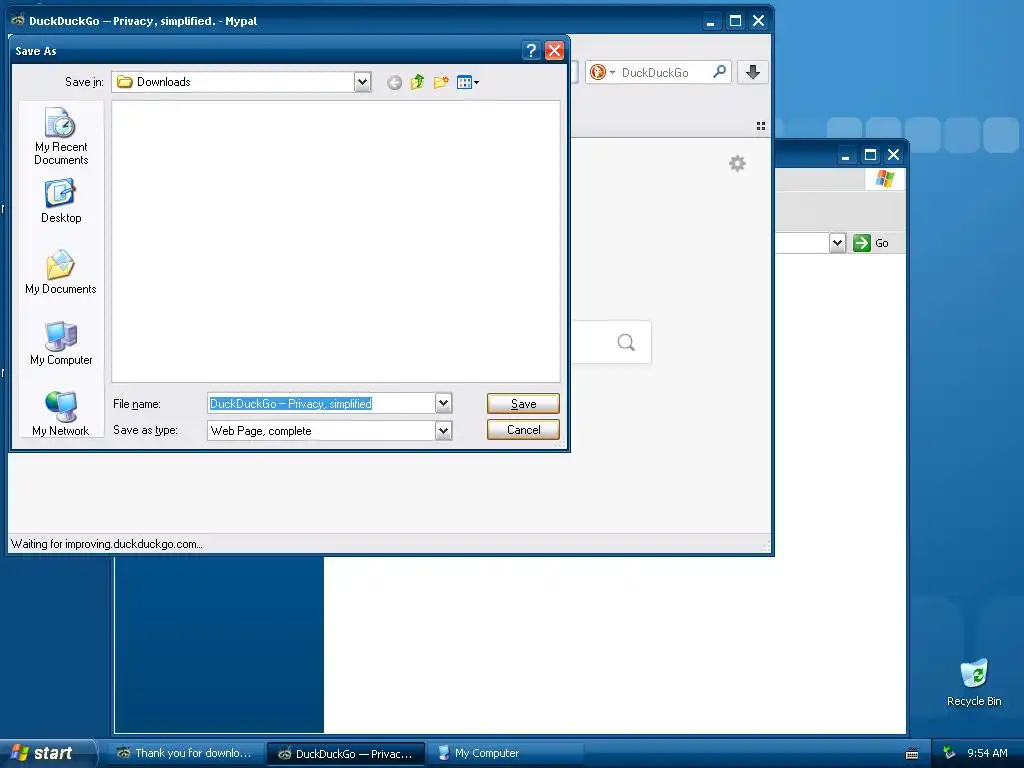This screenshot has width=1024, height=768.
Task: Click the back arrow in Save As toolbar
Action: coord(394,82)
